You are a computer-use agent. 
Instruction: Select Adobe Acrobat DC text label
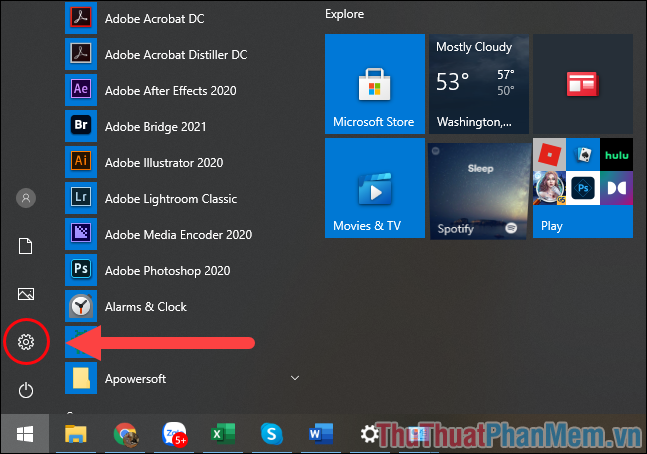tap(154, 19)
